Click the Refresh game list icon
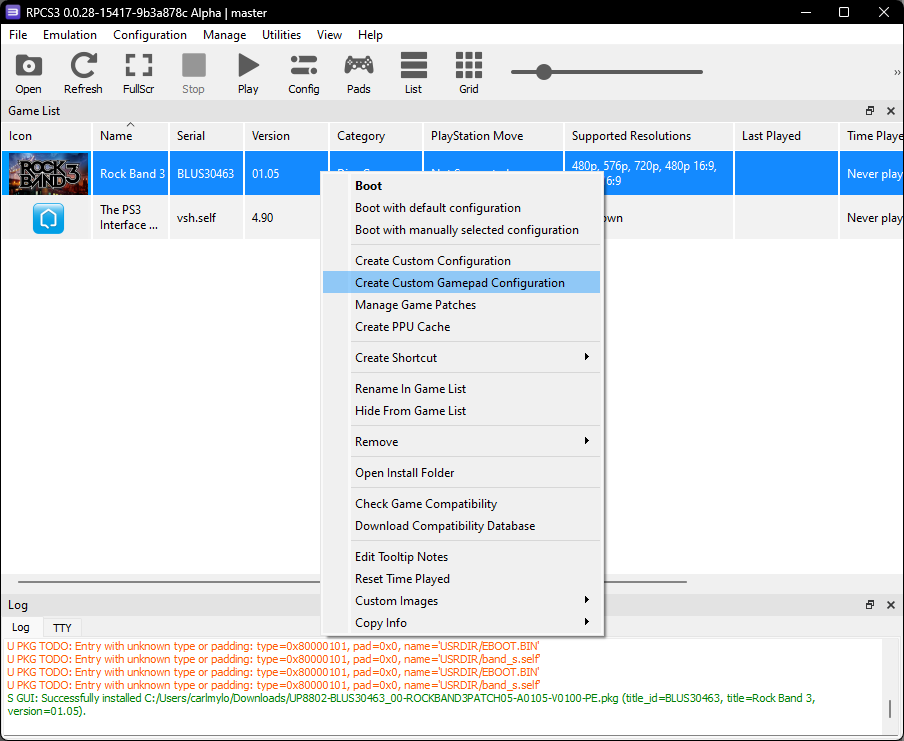The width and height of the screenshot is (904, 741). [x=83, y=73]
